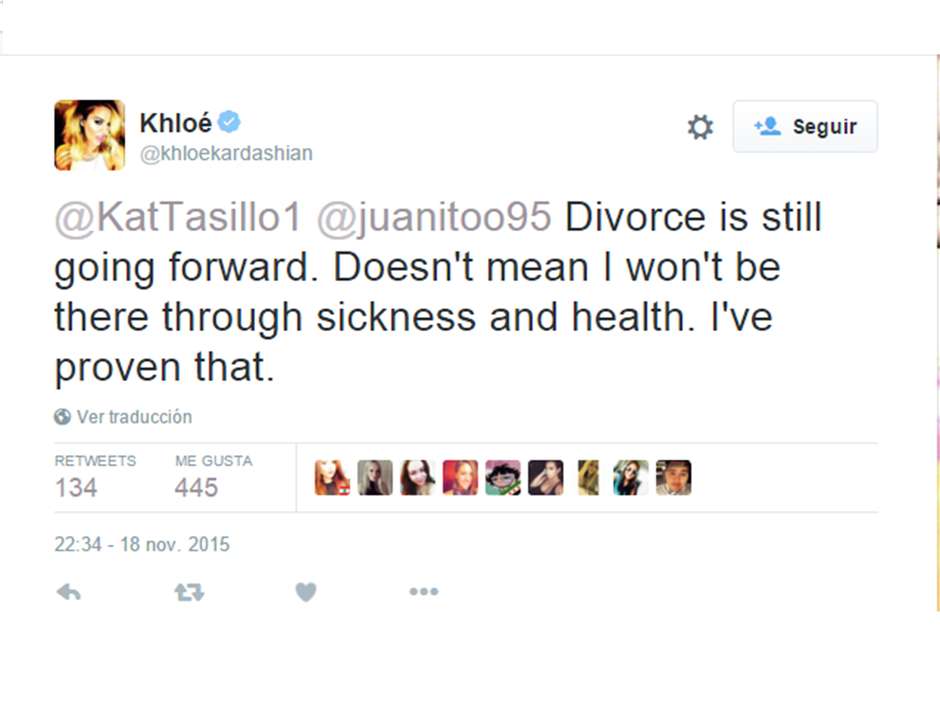The height and width of the screenshot is (704, 940).
Task: View the 445 Me gusta list
Action: 196,487
